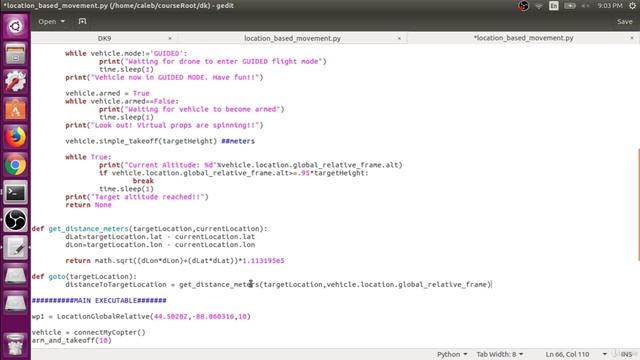Image resolution: width=640 pixels, height=360 pixels.
Task: Open the system settings tool in dock
Action: point(15,82)
